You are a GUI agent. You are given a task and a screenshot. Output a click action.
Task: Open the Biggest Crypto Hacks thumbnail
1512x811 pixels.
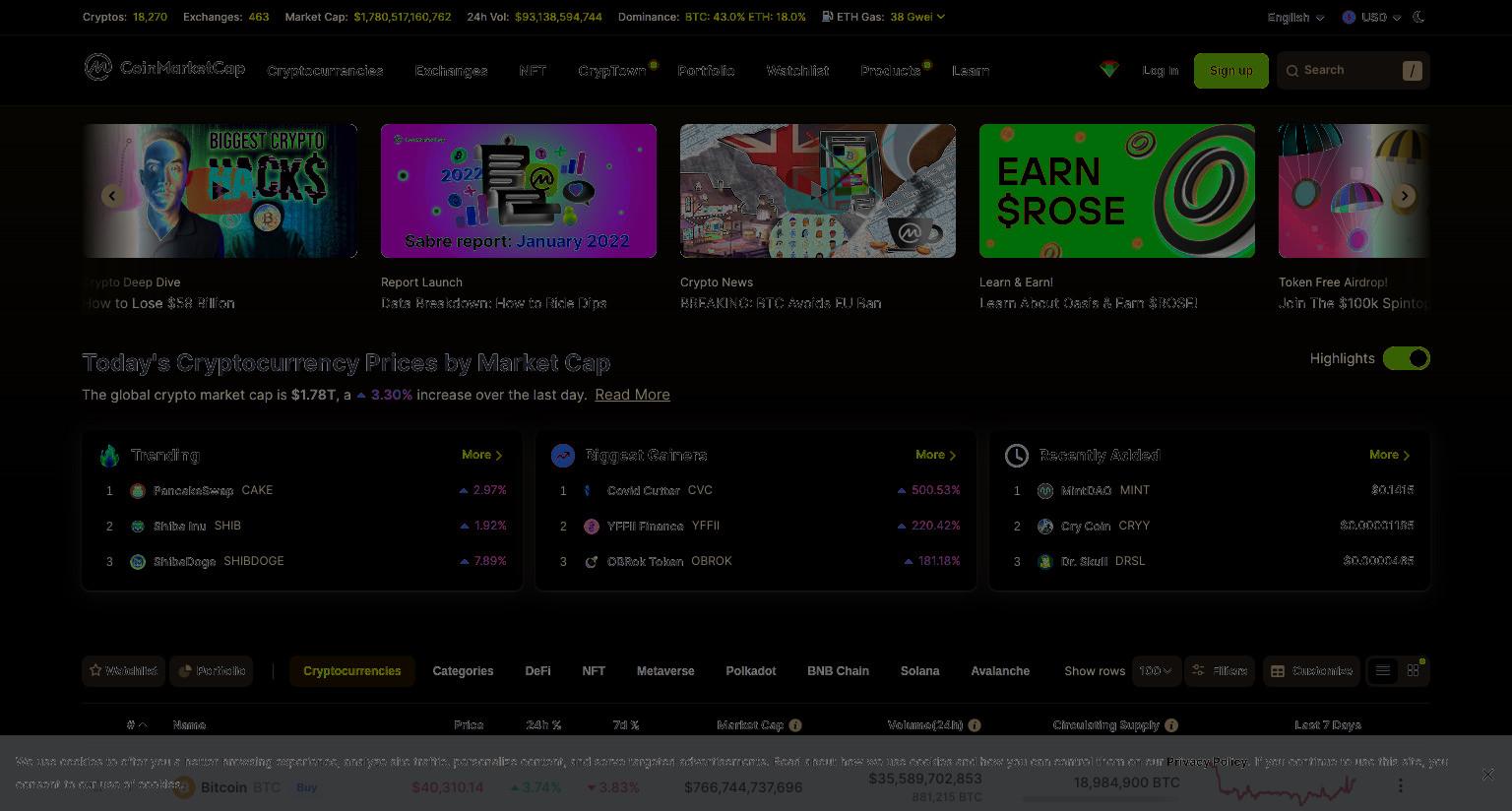click(x=220, y=191)
